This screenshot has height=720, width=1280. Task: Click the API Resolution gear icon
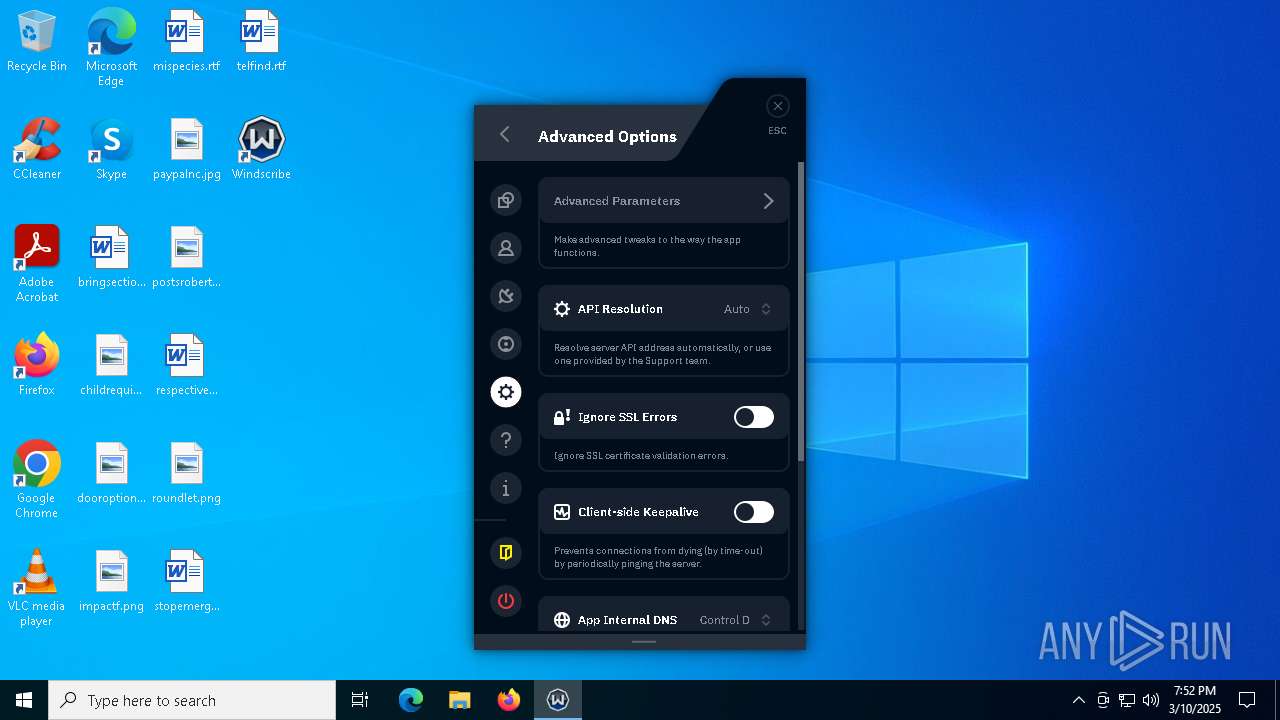pos(562,309)
